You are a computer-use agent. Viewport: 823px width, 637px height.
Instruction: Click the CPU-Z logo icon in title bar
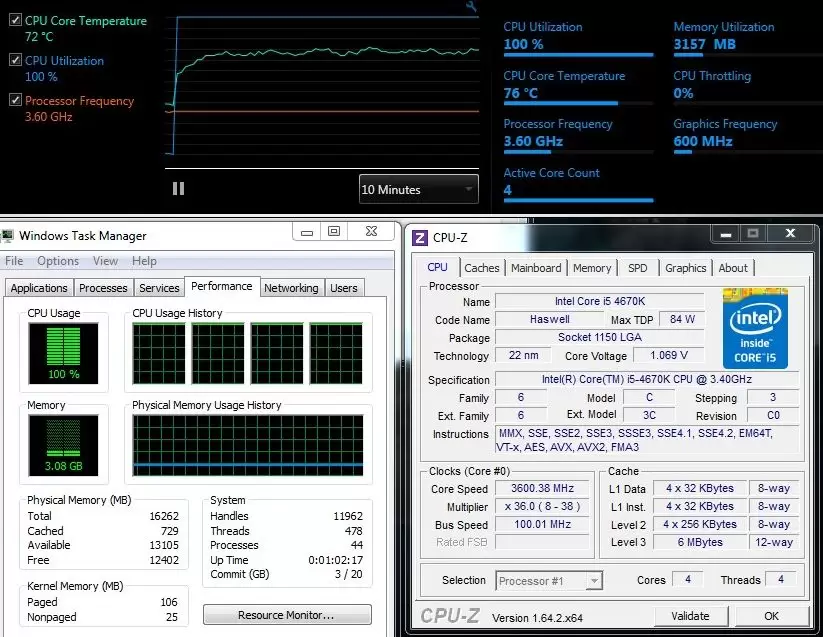click(x=420, y=237)
